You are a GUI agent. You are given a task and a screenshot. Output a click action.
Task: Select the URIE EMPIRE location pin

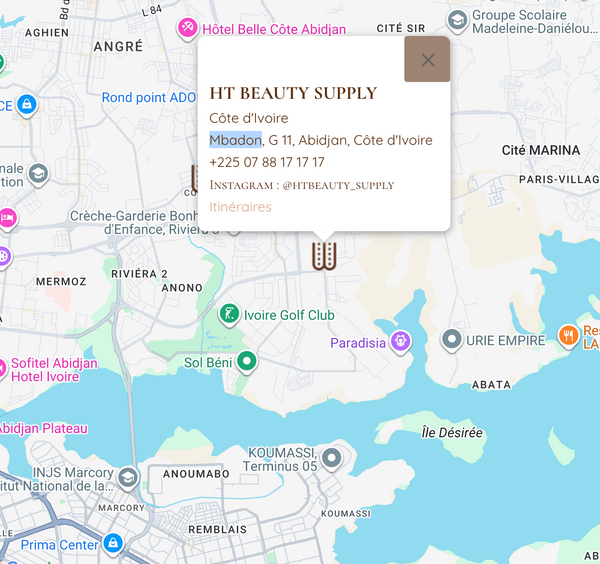(x=452, y=340)
